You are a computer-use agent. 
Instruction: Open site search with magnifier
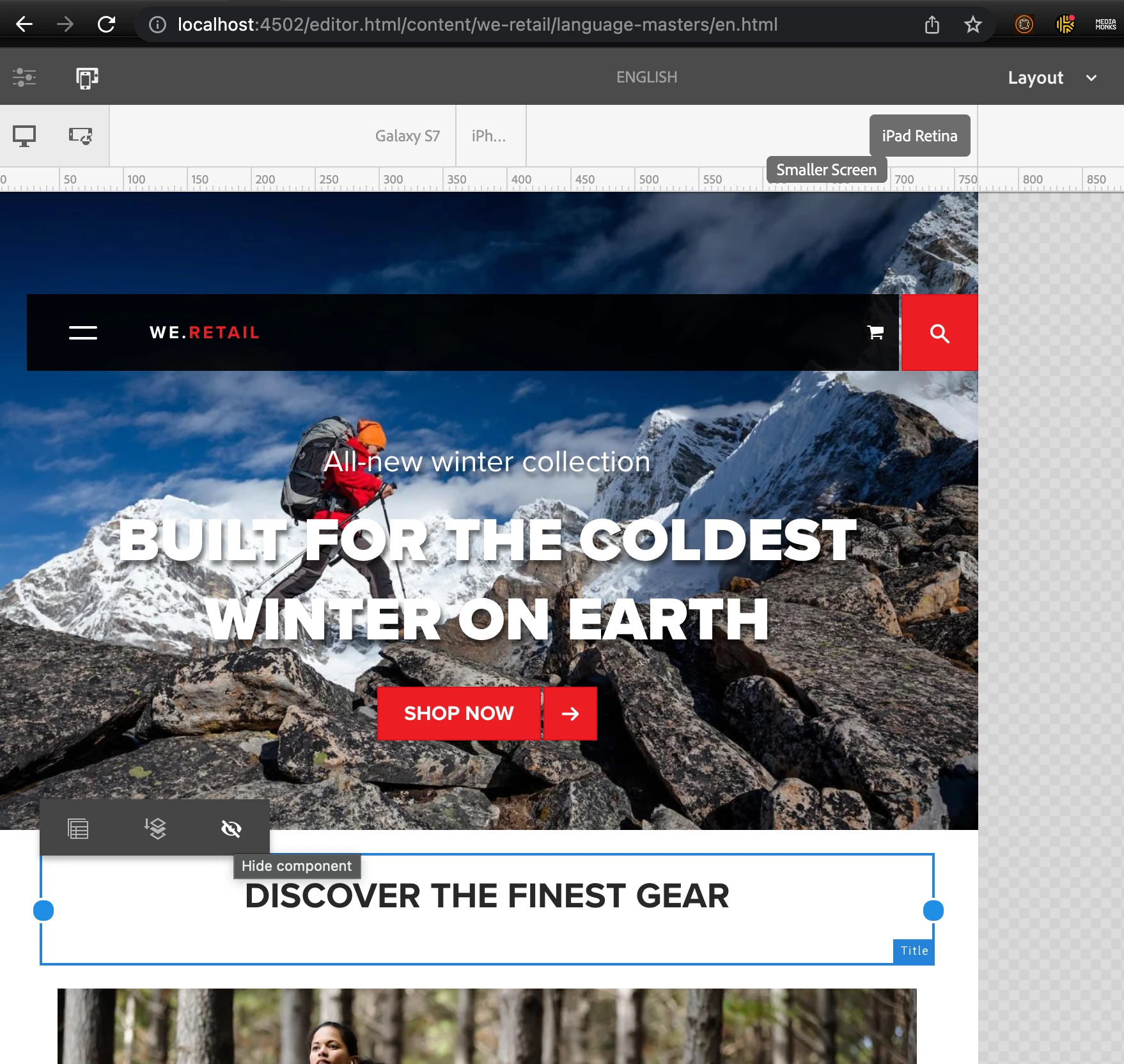point(939,333)
